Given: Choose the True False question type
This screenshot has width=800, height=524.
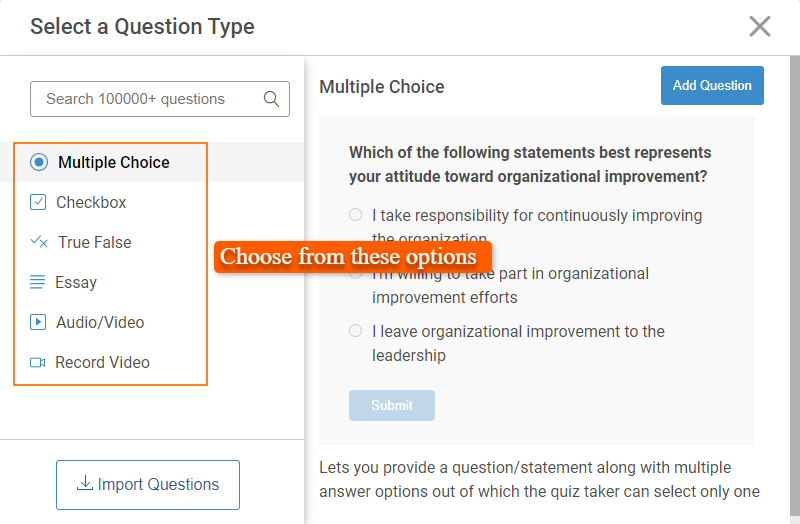Looking at the screenshot, I should [94, 242].
